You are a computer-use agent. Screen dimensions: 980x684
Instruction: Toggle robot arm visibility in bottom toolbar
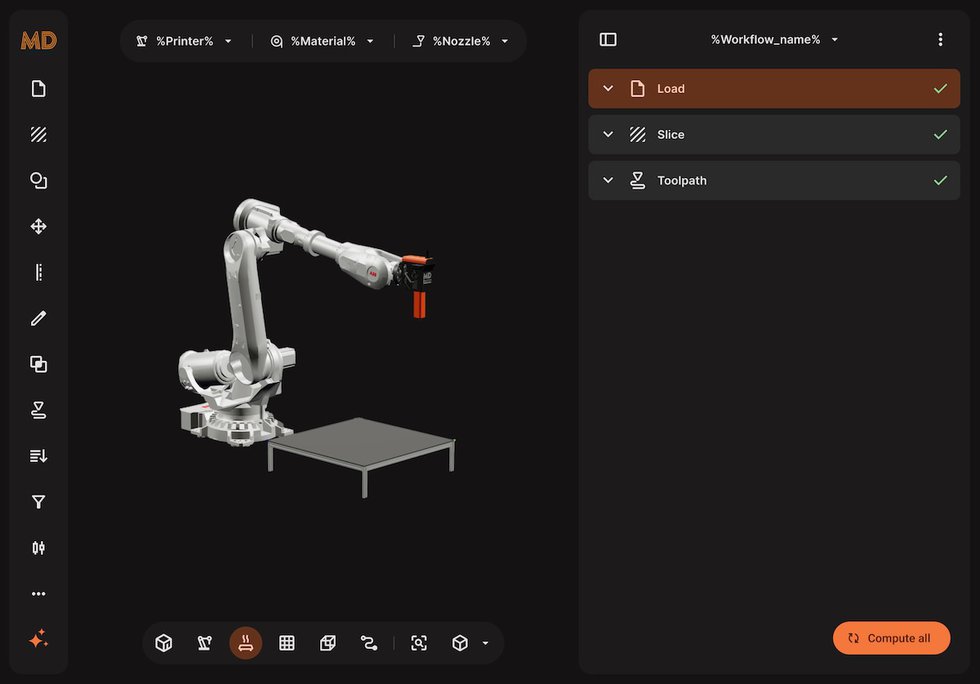coord(205,643)
